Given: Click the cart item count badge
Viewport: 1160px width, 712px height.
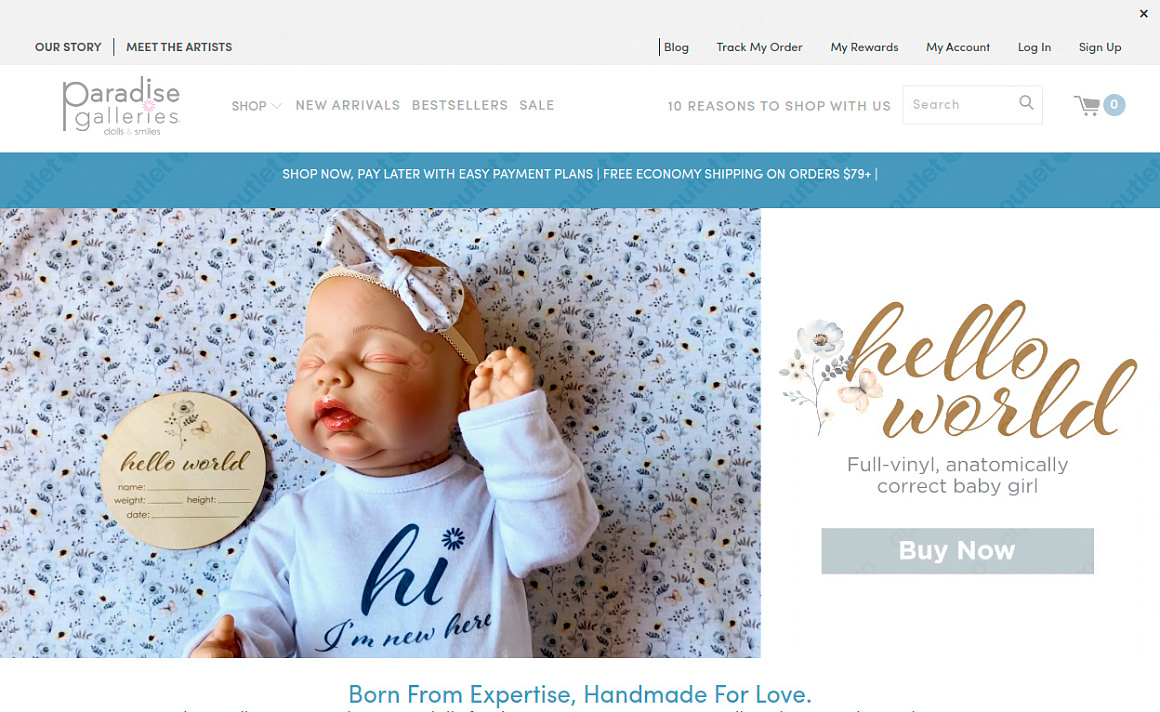Looking at the screenshot, I should tap(1114, 105).
